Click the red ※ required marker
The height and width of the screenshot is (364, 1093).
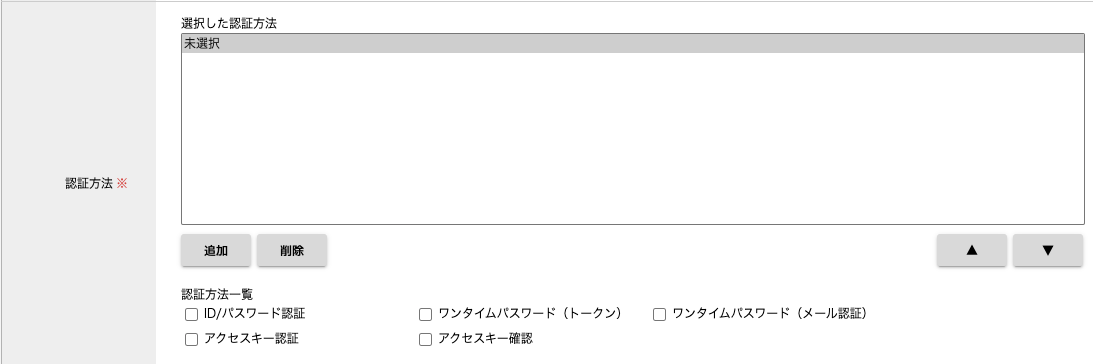122,184
